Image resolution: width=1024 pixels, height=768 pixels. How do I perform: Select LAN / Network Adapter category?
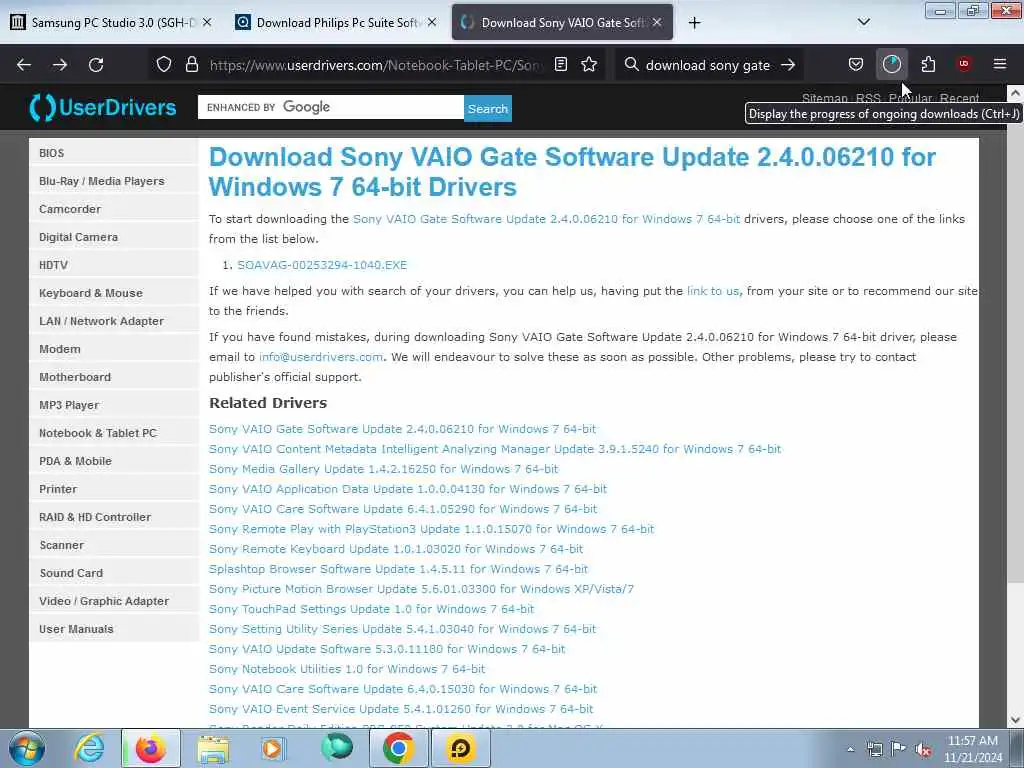[x=114, y=321]
